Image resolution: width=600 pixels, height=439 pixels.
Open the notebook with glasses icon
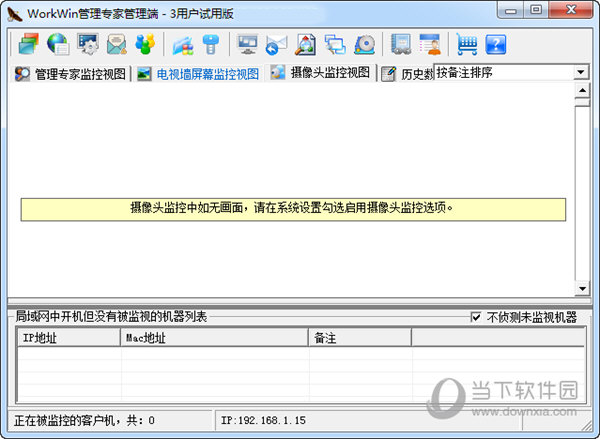point(401,44)
